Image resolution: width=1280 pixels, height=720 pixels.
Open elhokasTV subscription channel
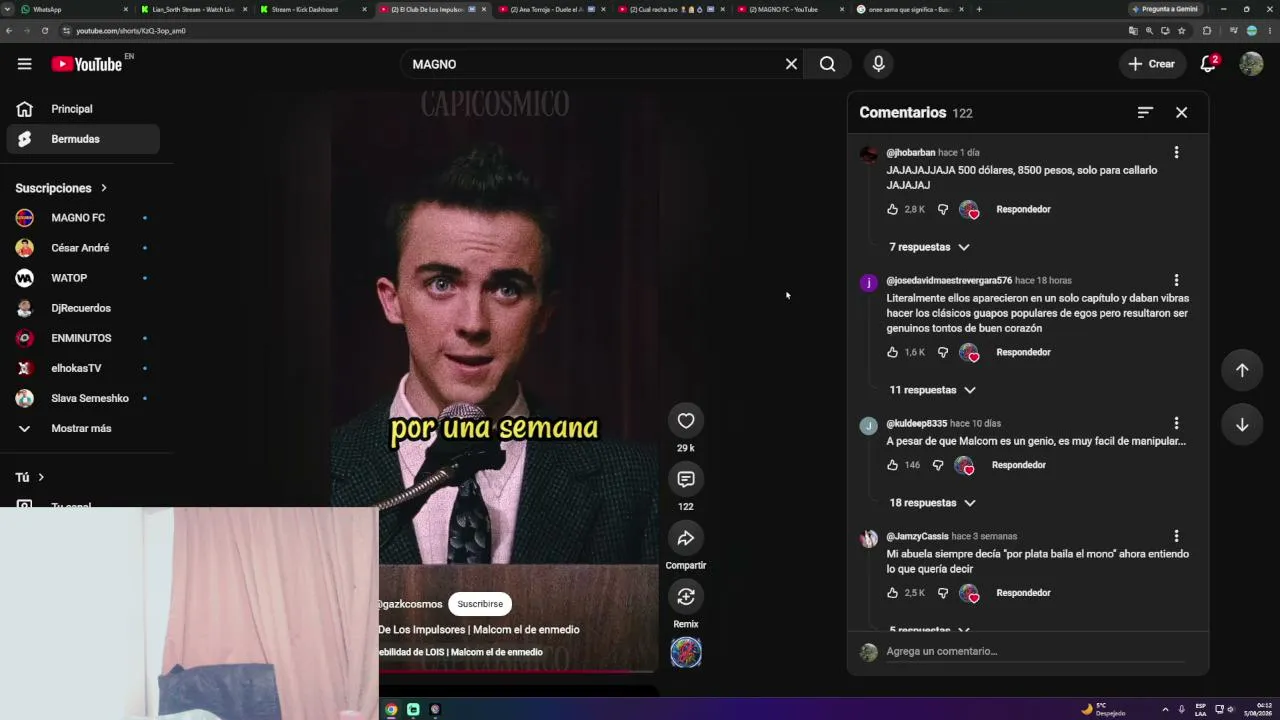click(83, 368)
